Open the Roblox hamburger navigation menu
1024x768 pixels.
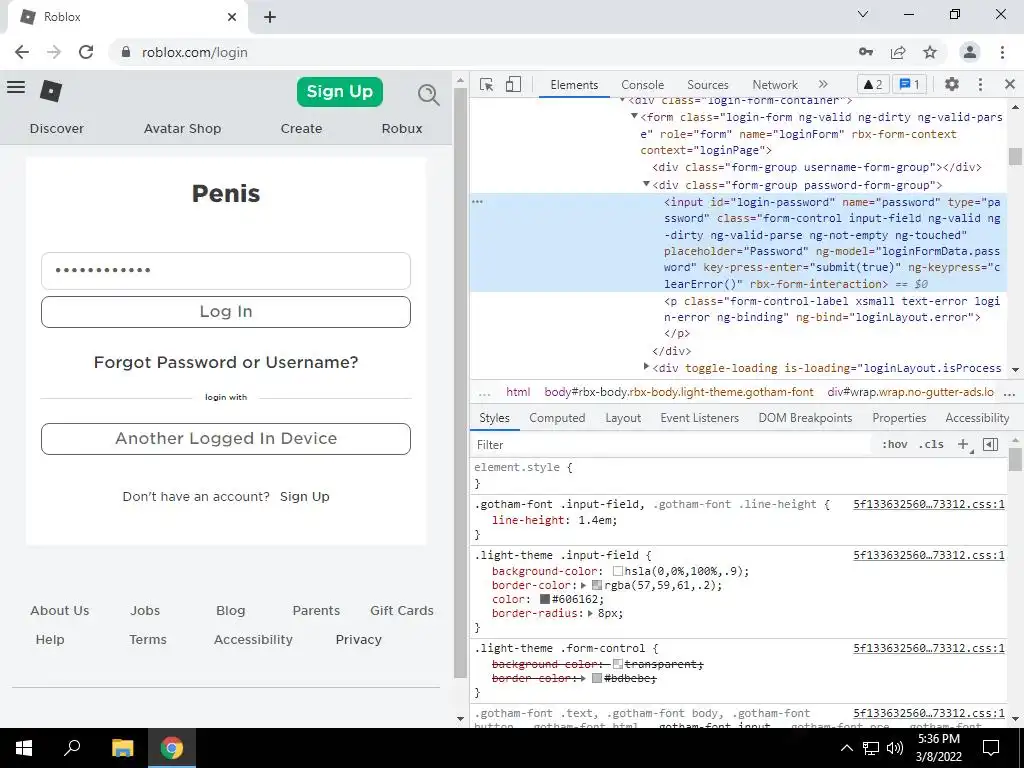pos(16,87)
